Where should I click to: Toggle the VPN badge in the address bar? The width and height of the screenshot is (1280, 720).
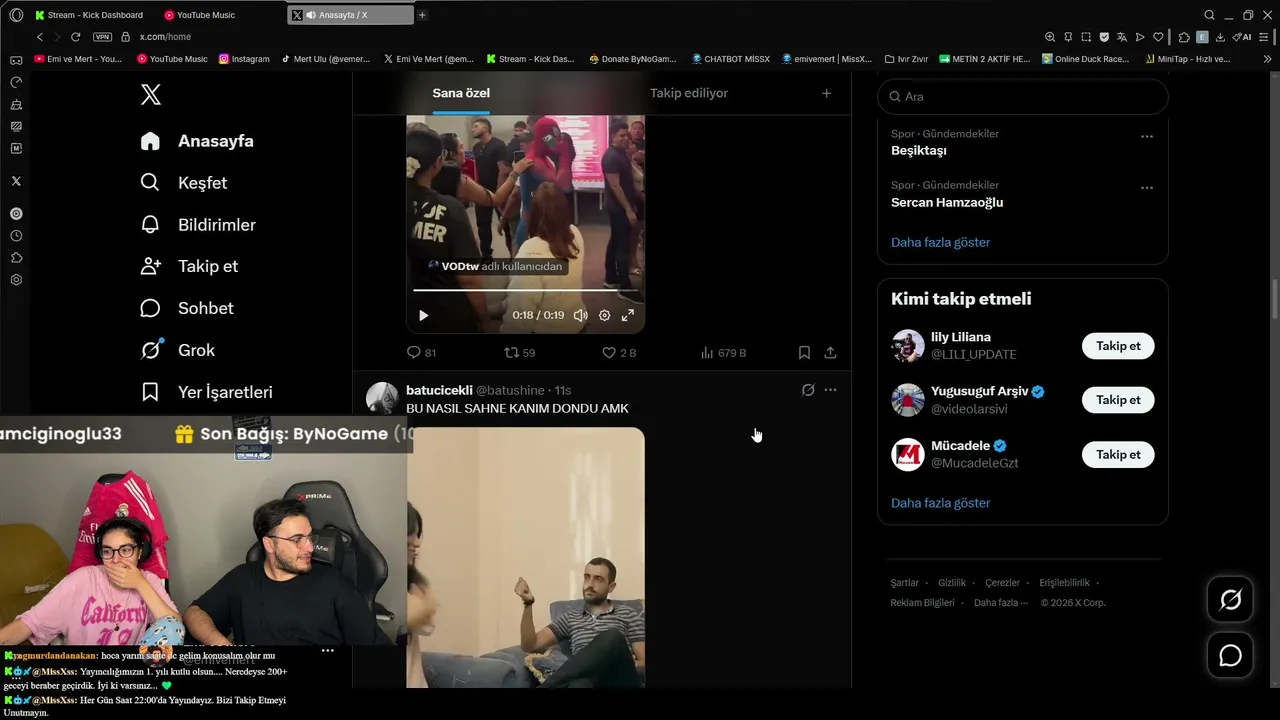tap(102, 37)
